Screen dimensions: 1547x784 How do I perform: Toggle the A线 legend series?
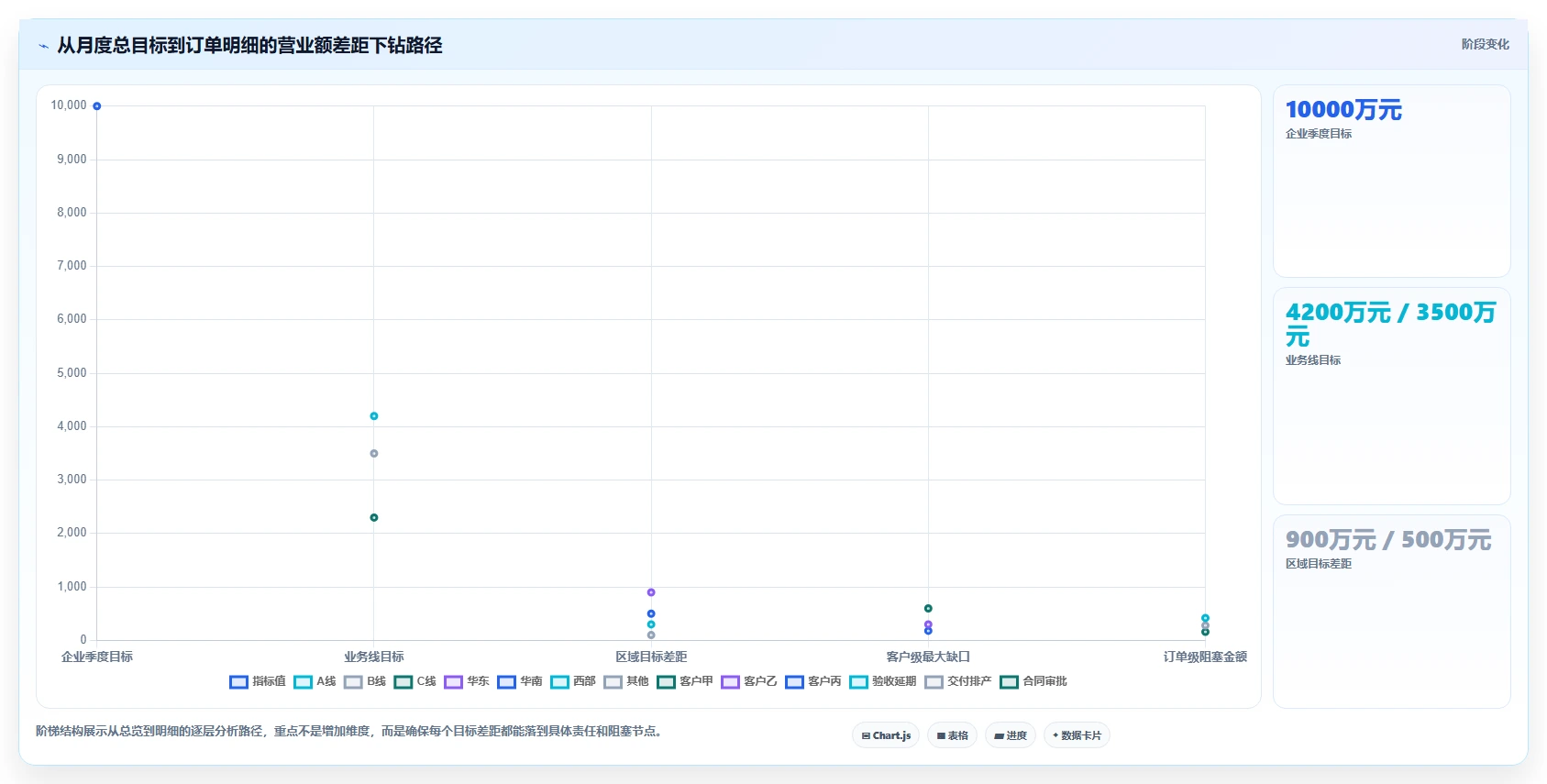tap(315, 681)
